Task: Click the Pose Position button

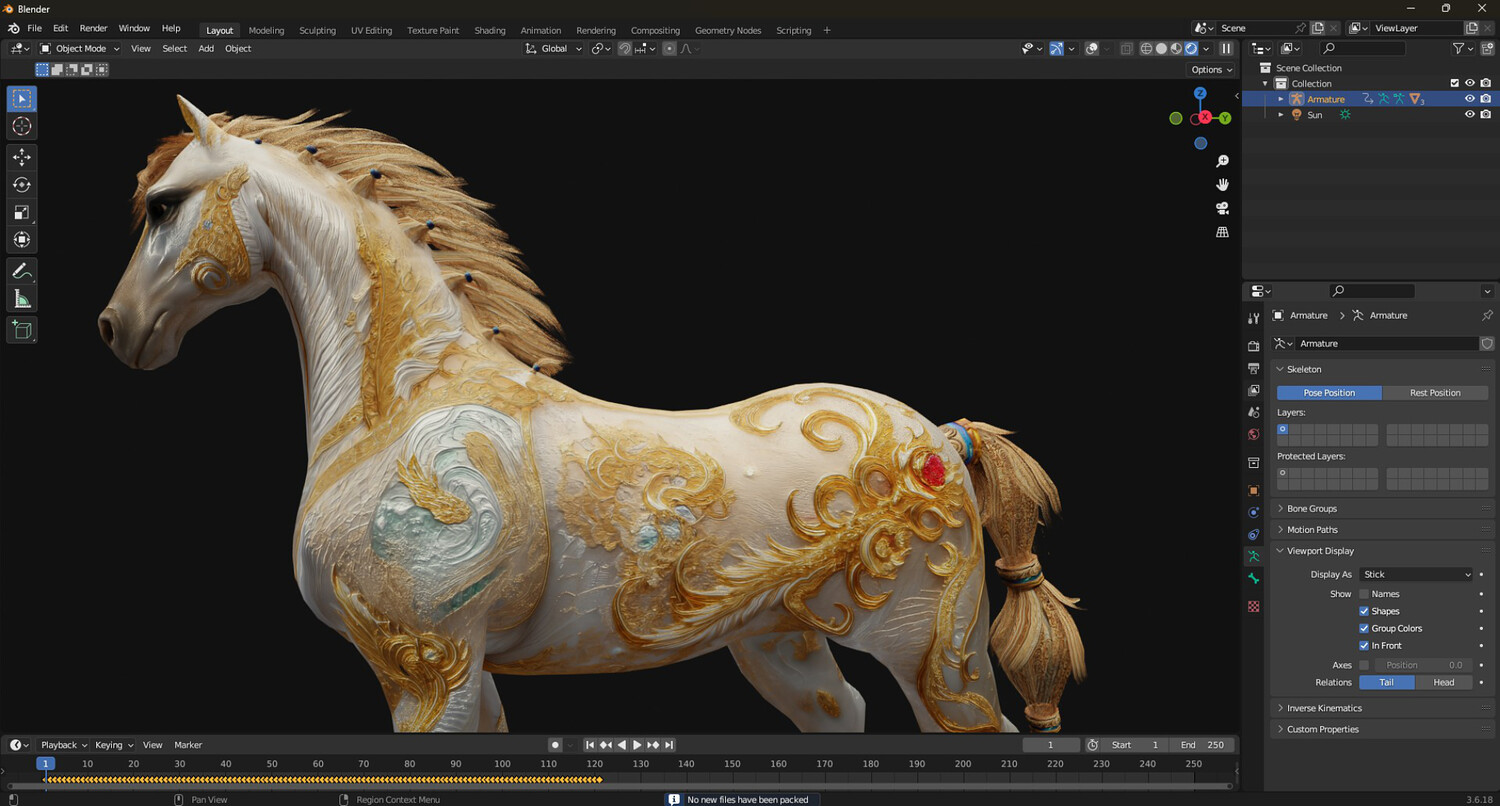Action: [1329, 393]
